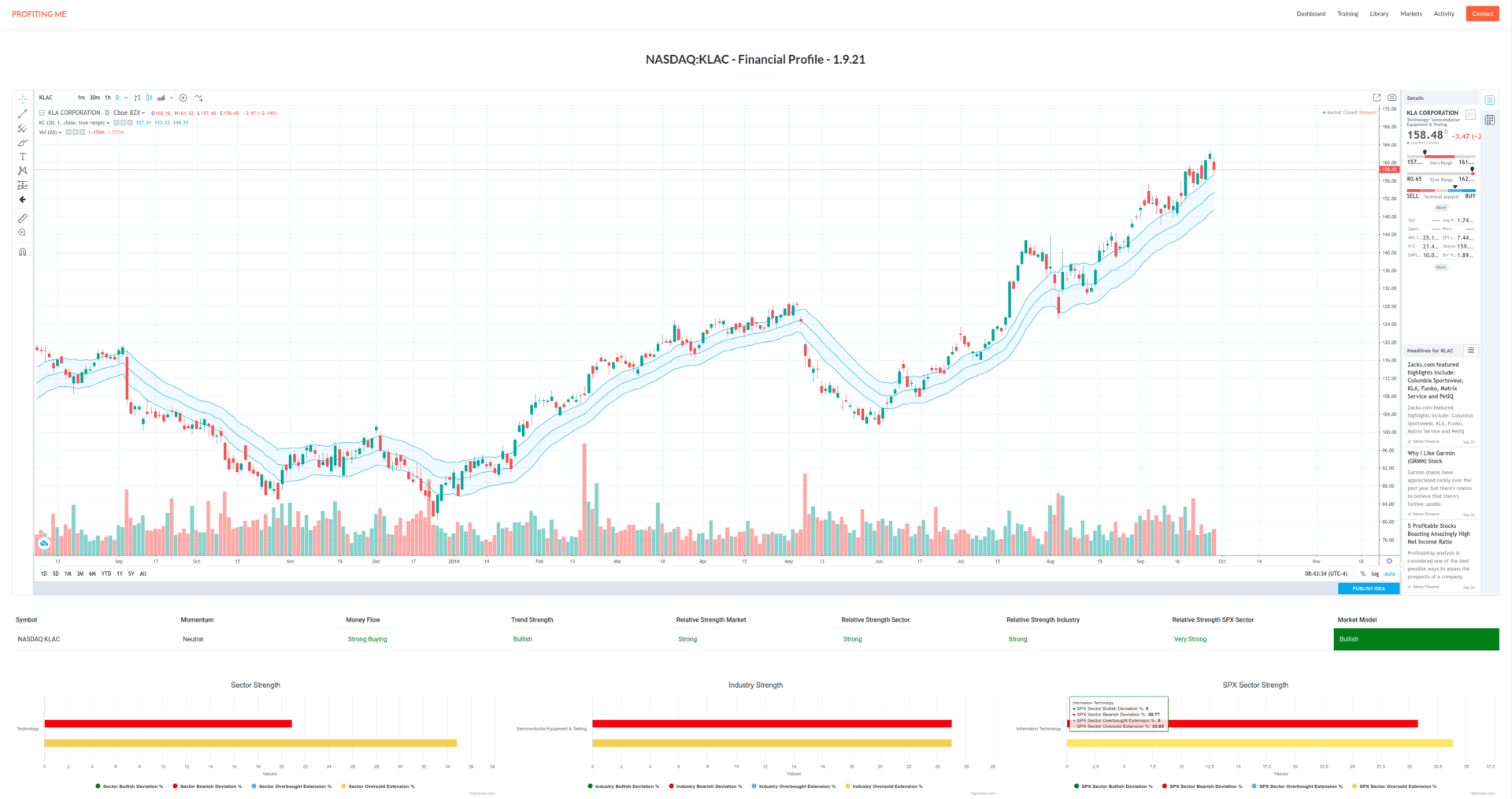
Task: Click the calendar icon beside KLA CORPORATION
Action: point(1469,114)
